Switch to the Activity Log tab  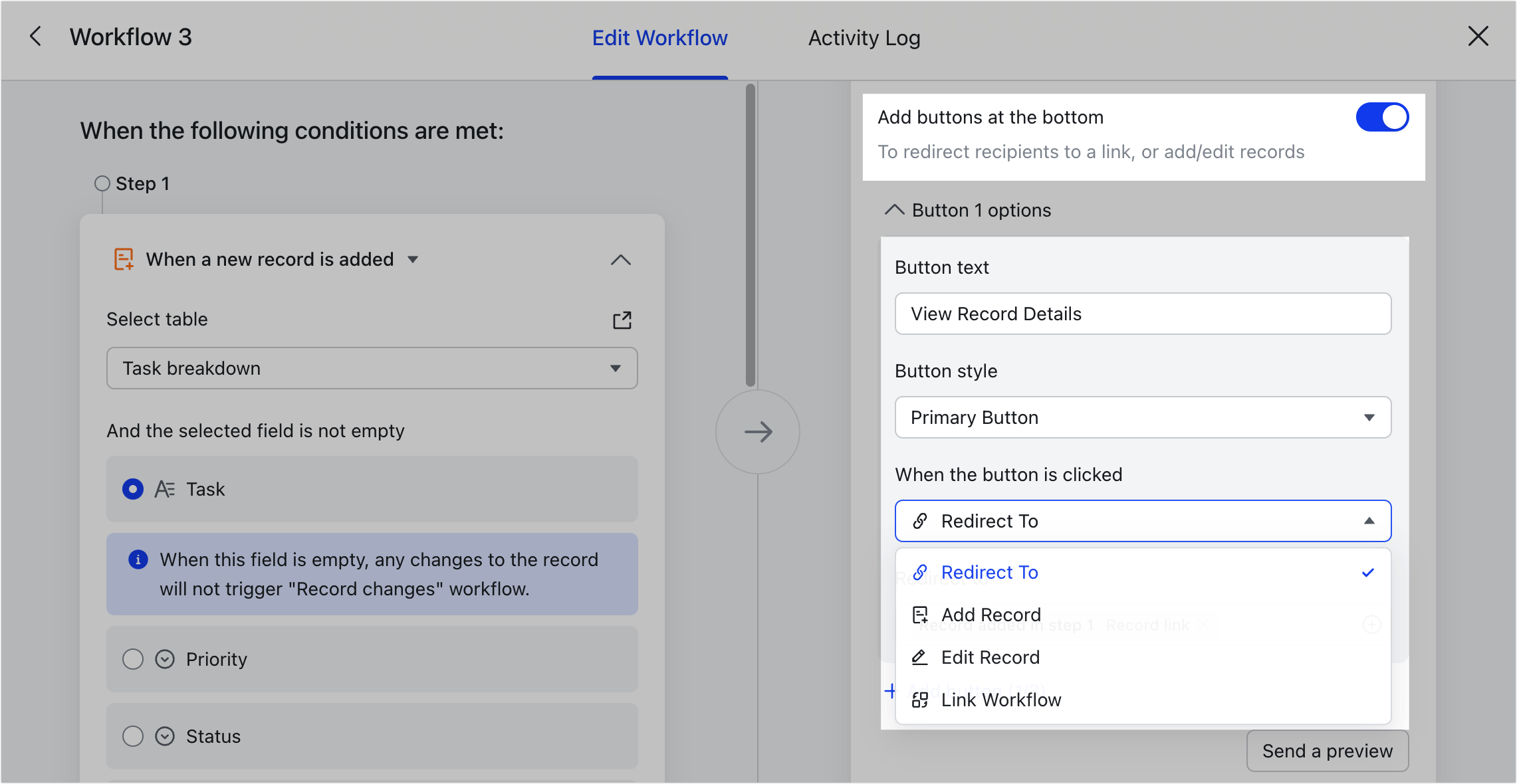[x=864, y=38]
